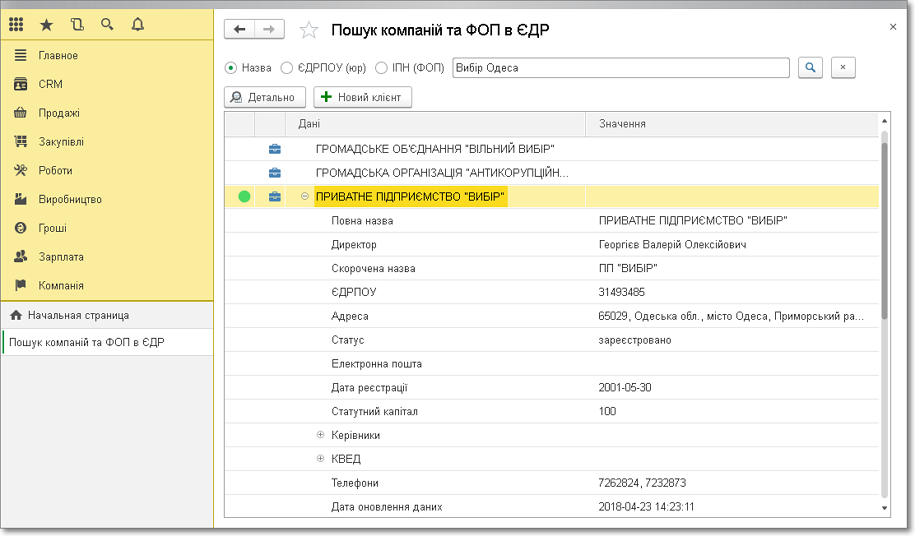Select the Назва radio button
The height and width of the screenshot is (536, 915).
[231, 68]
